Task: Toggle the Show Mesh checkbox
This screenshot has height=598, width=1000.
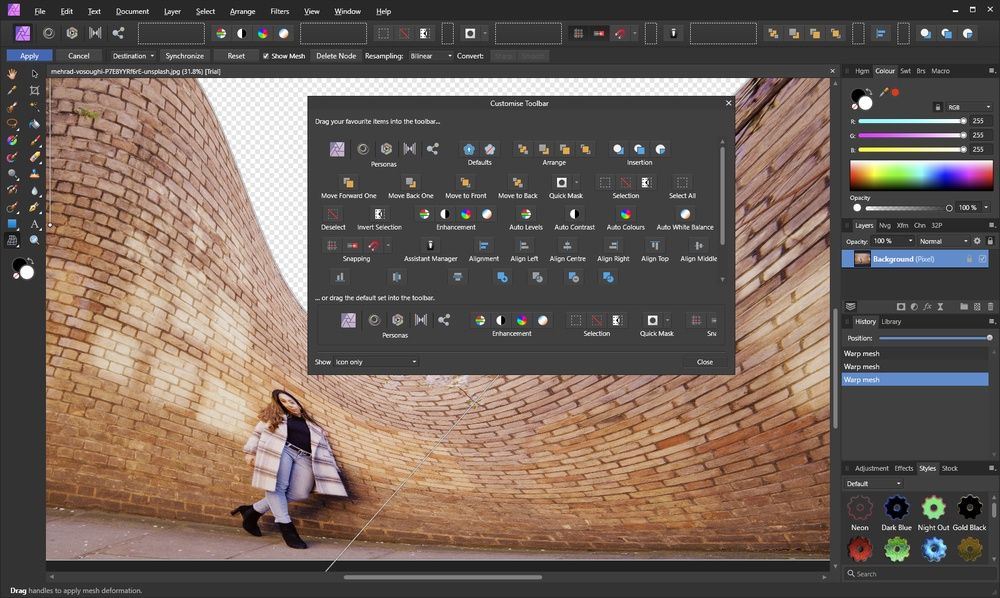Action: tap(266, 56)
